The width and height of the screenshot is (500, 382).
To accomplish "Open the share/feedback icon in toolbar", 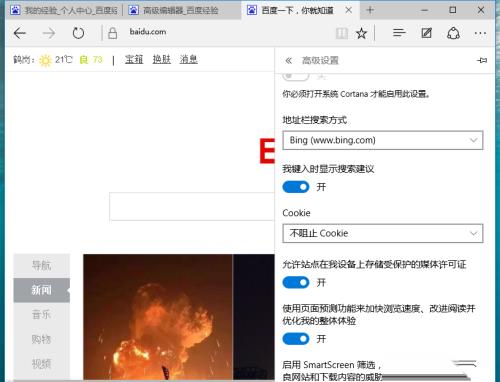I will tap(453, 33).
